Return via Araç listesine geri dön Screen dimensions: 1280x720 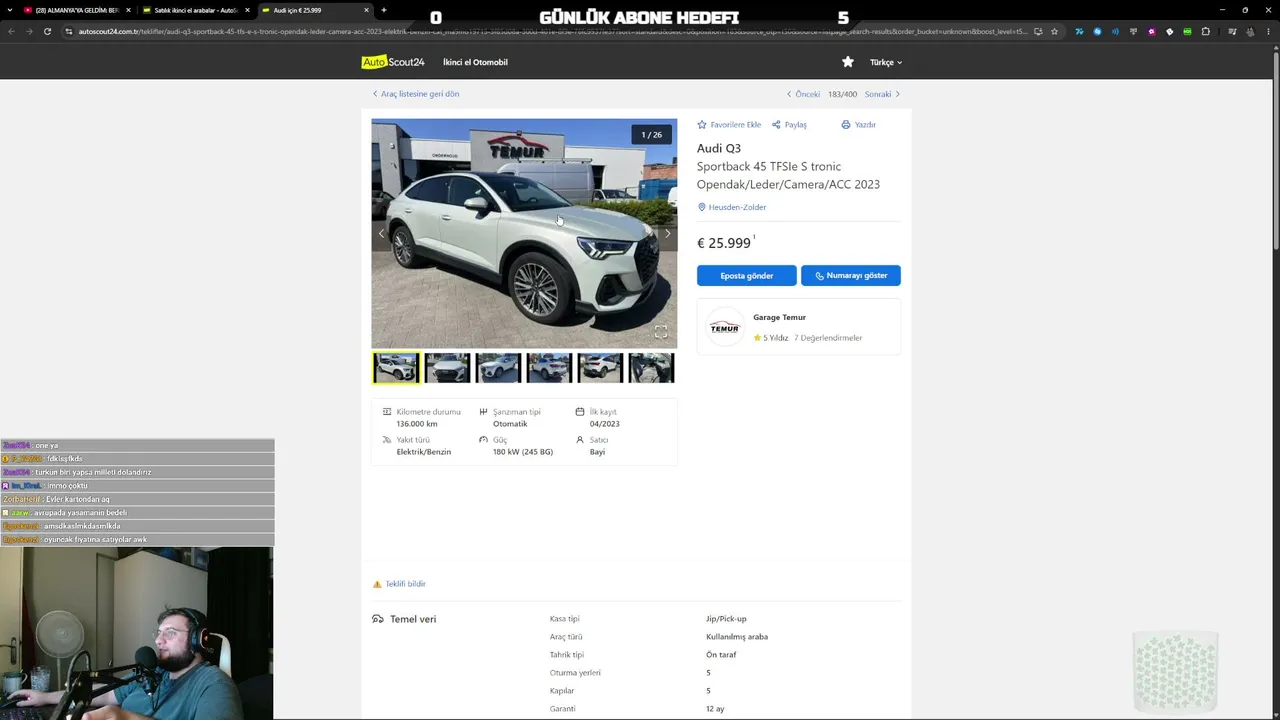tap(416, 94)
